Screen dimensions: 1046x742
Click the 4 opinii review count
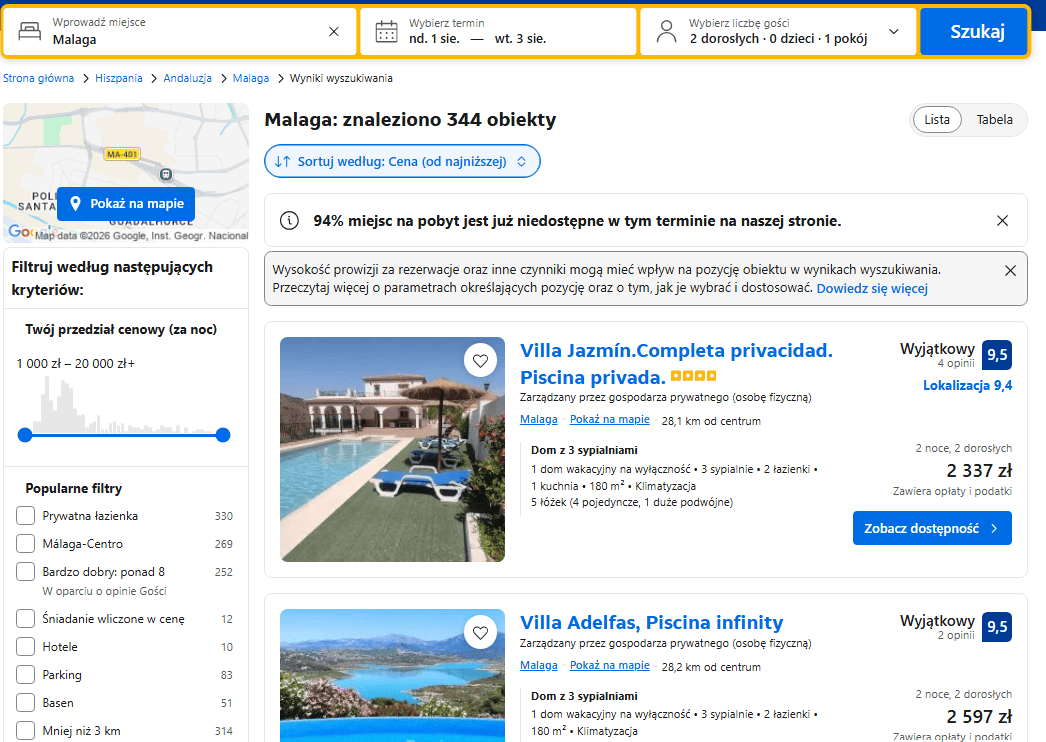[x=955, y=364]
